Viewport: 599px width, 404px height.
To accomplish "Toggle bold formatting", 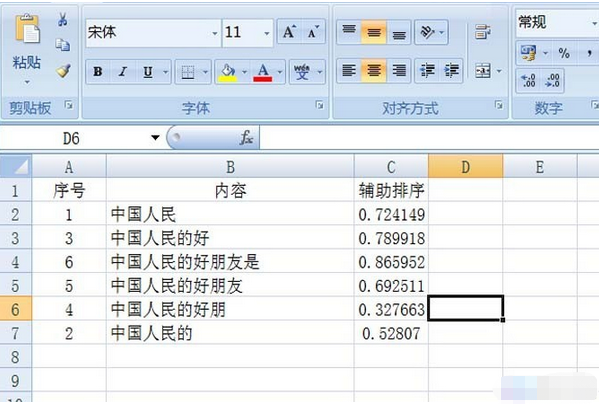I will [x=98, y=71].
